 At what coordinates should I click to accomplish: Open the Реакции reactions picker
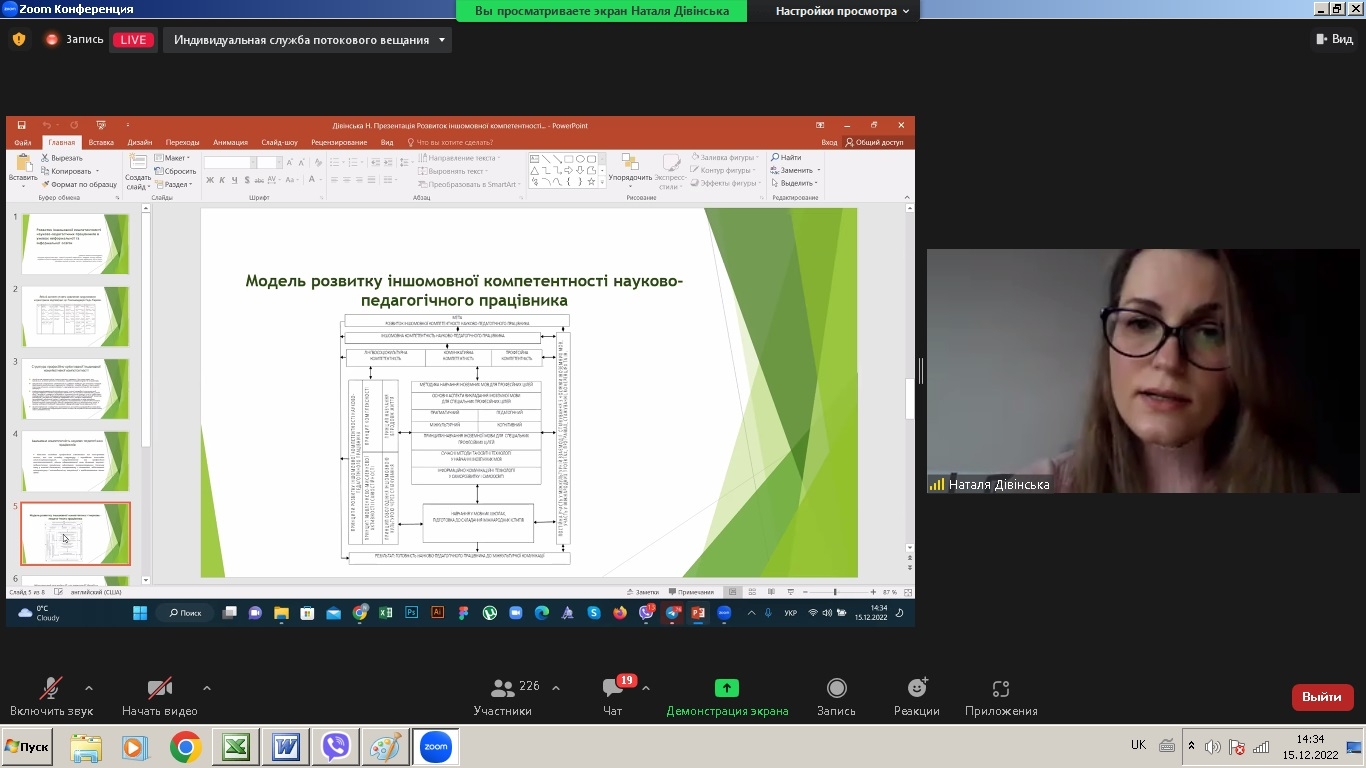pyautogui.click(x=916, y=696)
